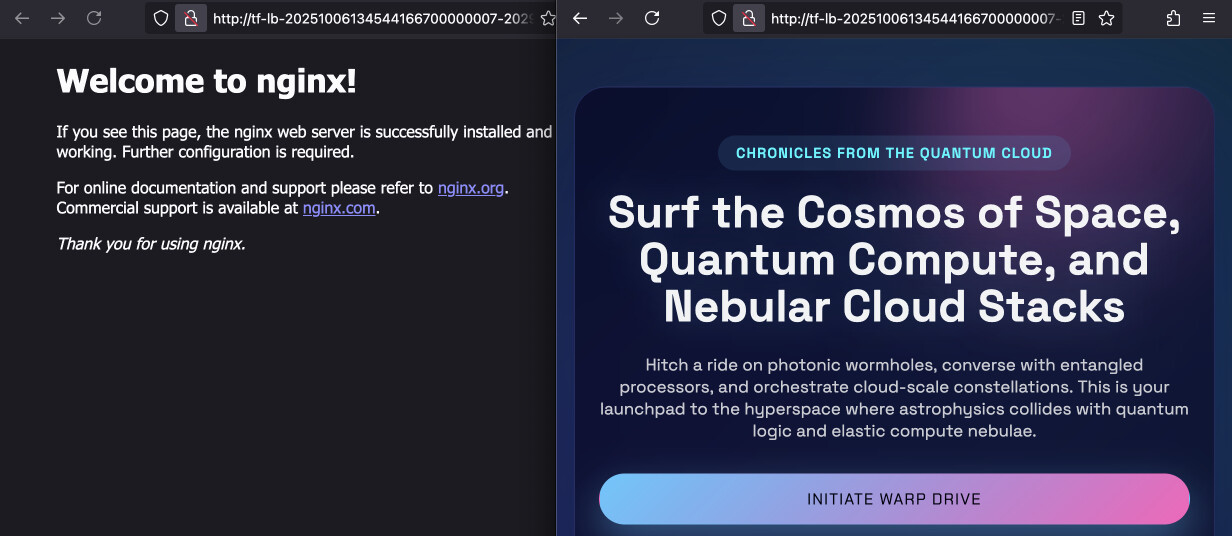Reload the nginx welcome page in left window
The image size is (1232, 536).
tap(94, 18)
